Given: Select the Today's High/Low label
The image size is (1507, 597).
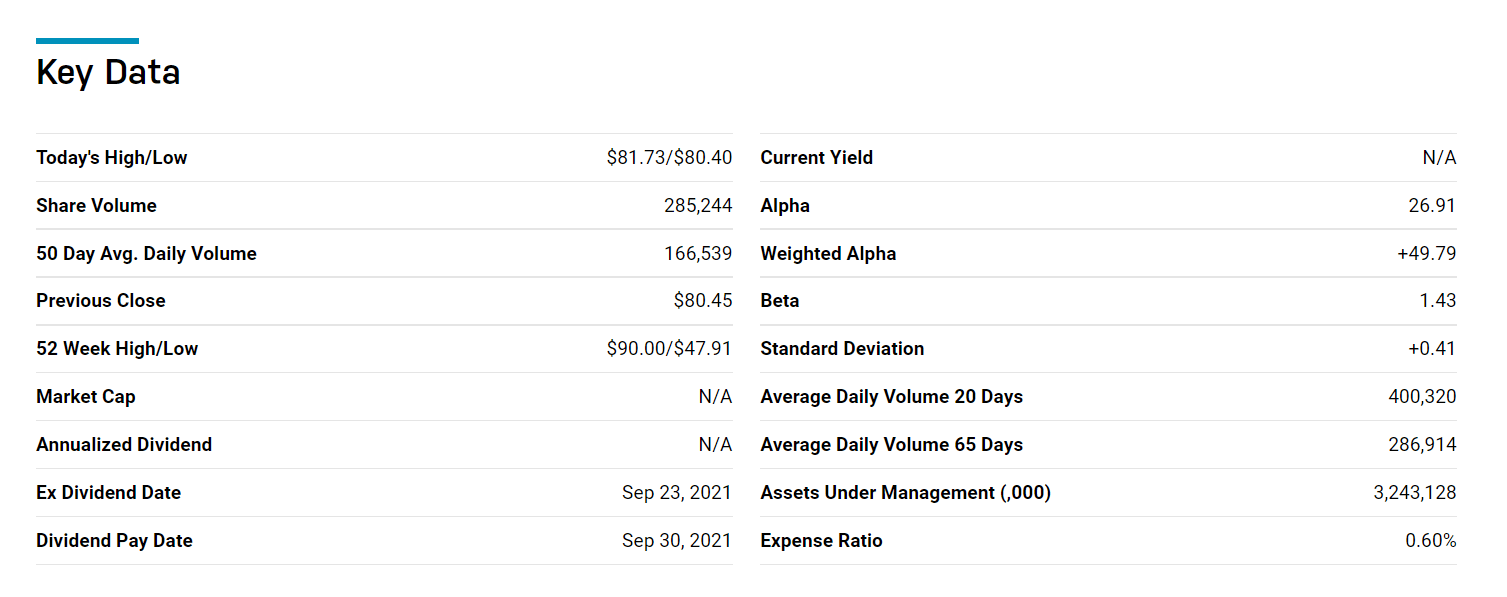Looking at the screenshot, I should [112, 158].
